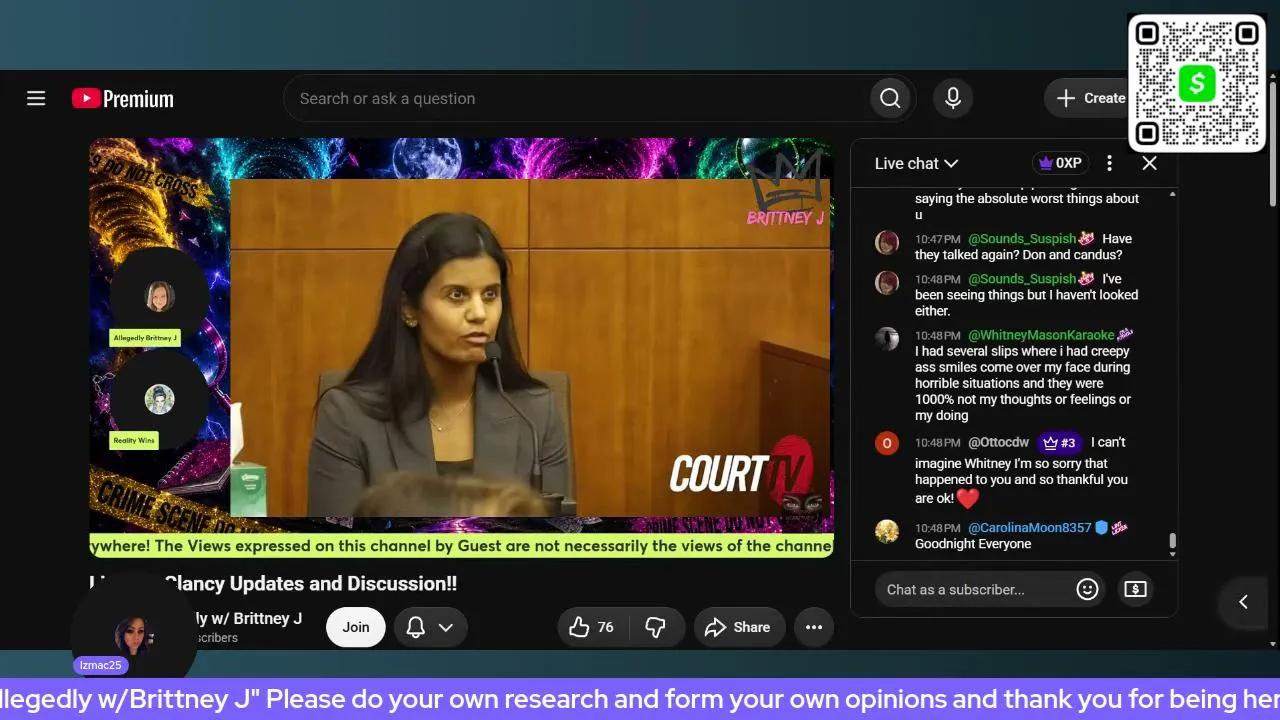Start voice search with microphone
This screenshot has height=720, width=1280.
pyautogui.click(x=953, y=98)
